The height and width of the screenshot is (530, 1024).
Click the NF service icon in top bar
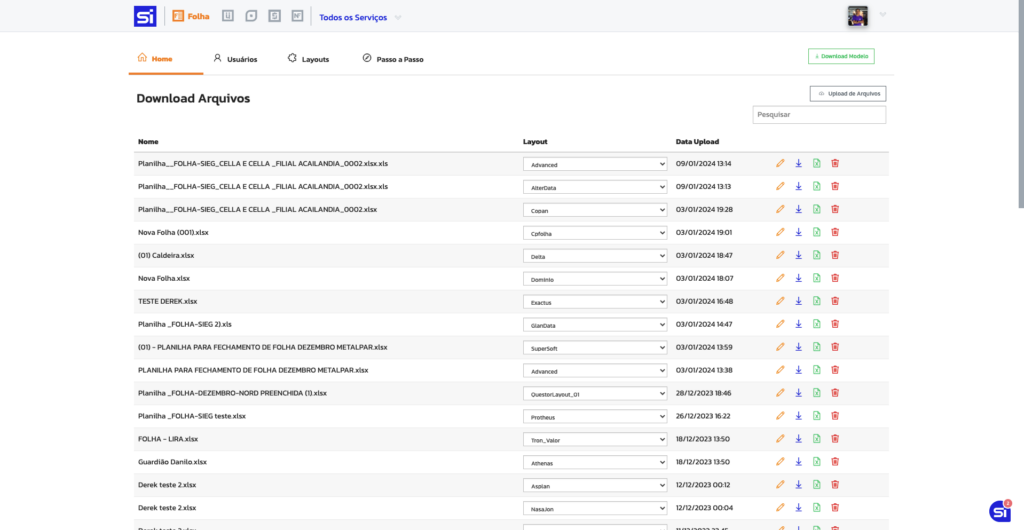click(x=297, y=16)
